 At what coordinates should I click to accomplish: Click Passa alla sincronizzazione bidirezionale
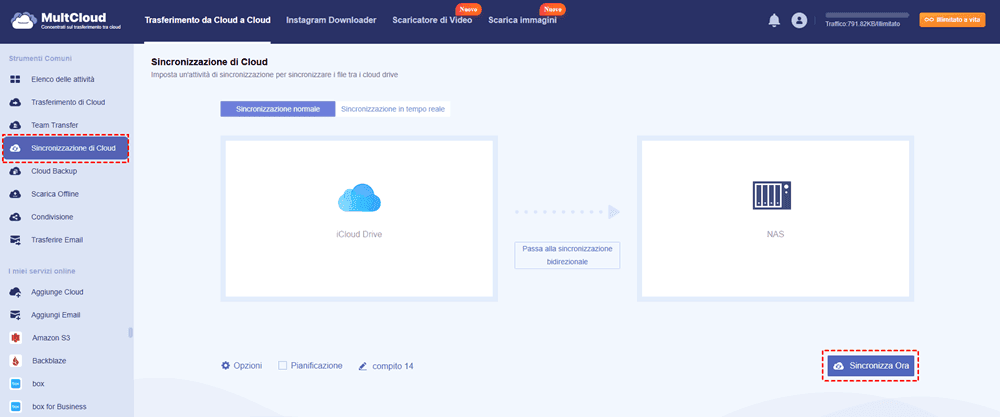click(x=567, y=255)
